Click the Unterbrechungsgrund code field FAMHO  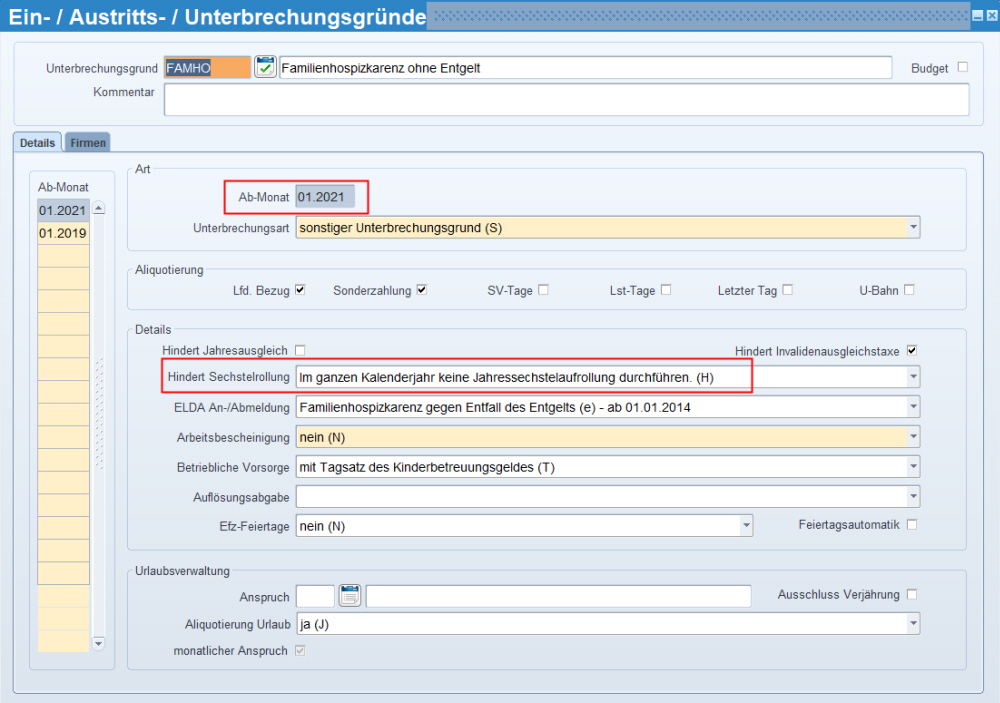[x=207, y=68]
